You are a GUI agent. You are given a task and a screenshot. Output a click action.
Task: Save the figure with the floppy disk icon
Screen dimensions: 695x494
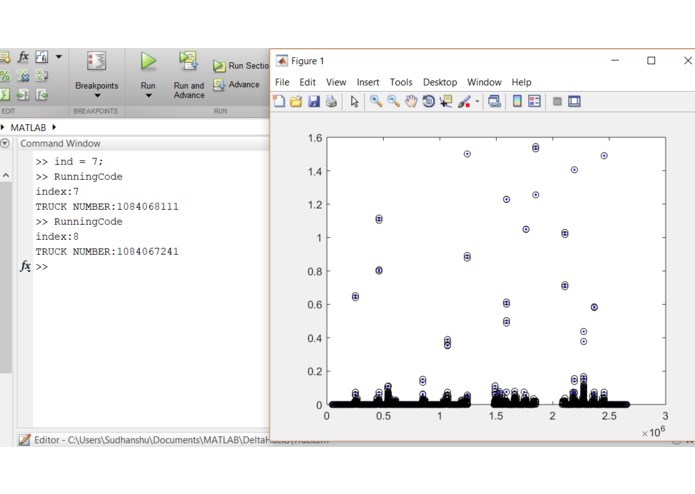click(x=314, y=101)
